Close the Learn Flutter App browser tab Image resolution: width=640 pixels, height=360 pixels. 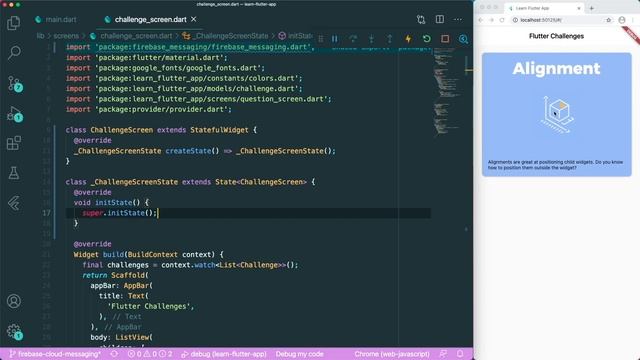(x=579, y=8)
